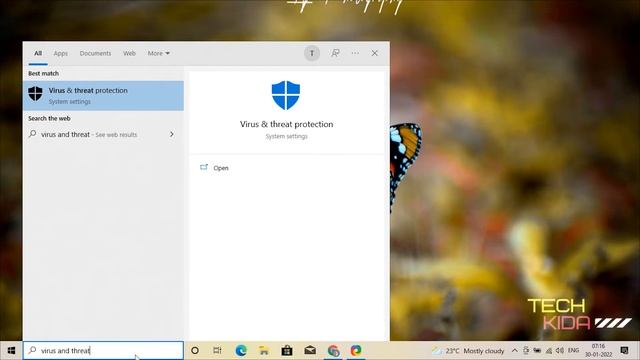Open the Action Center notifications icon

coord(624,350)
